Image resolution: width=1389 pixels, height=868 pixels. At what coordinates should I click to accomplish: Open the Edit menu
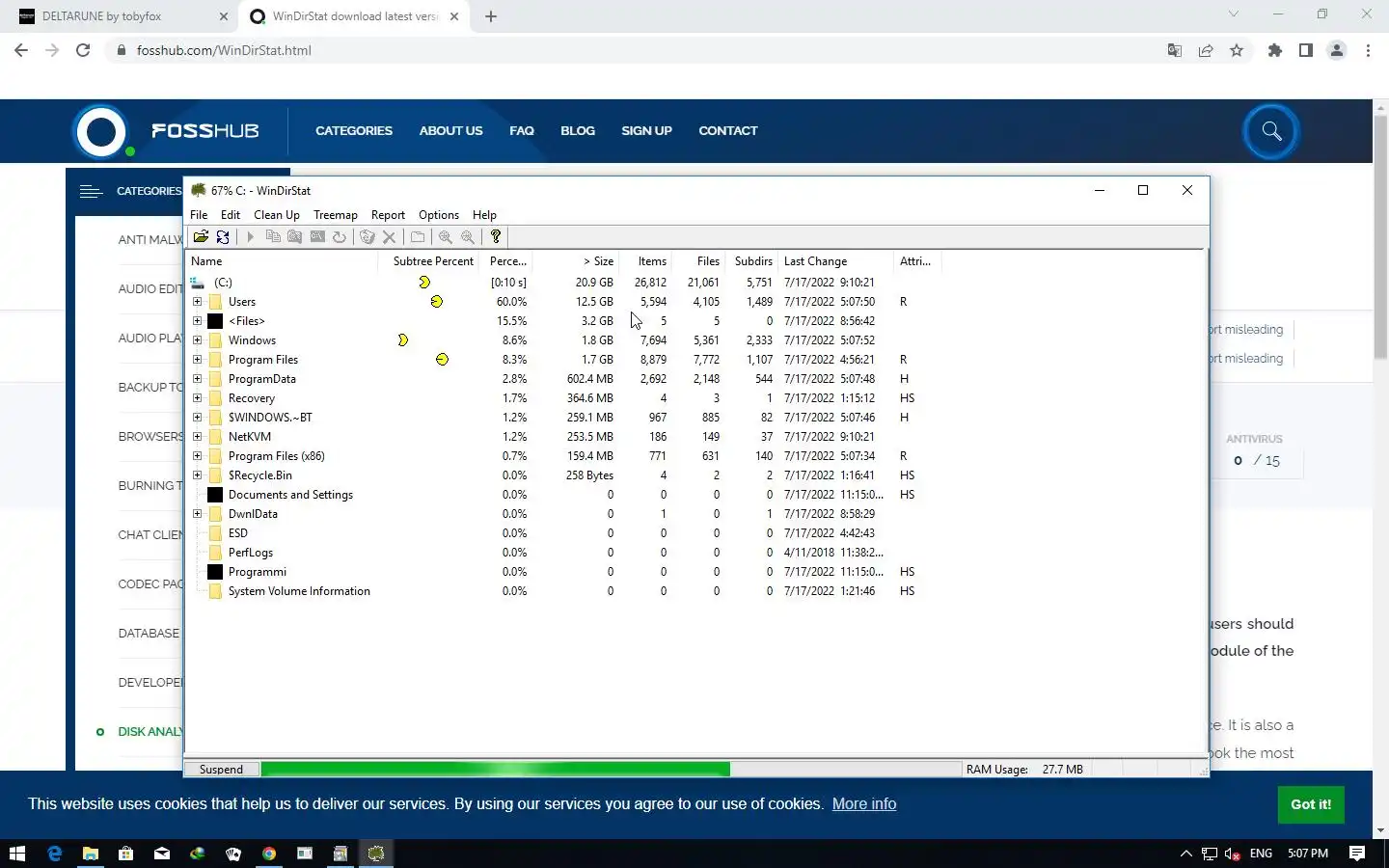[231, 215]
